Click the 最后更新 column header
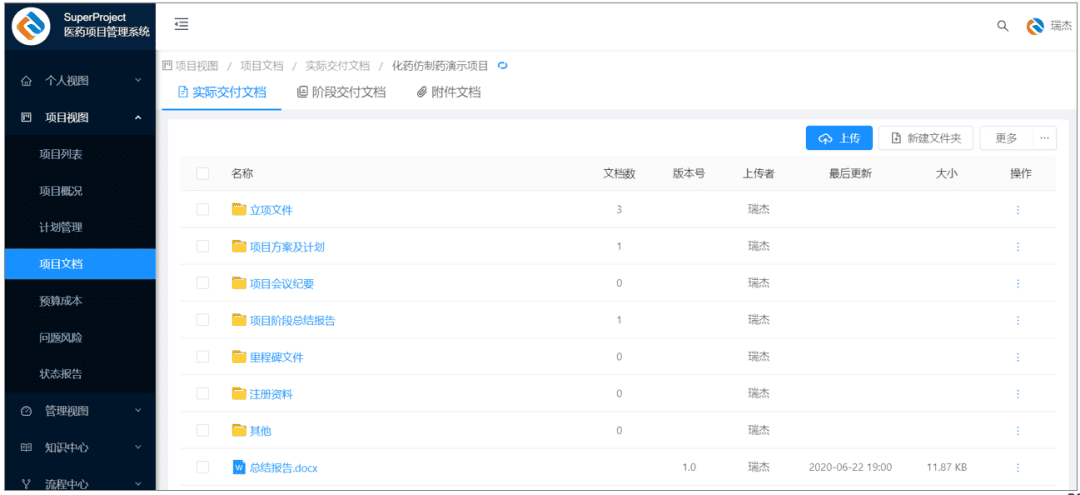Viewport: 1080px width, 495px height. tap(851, 173)
